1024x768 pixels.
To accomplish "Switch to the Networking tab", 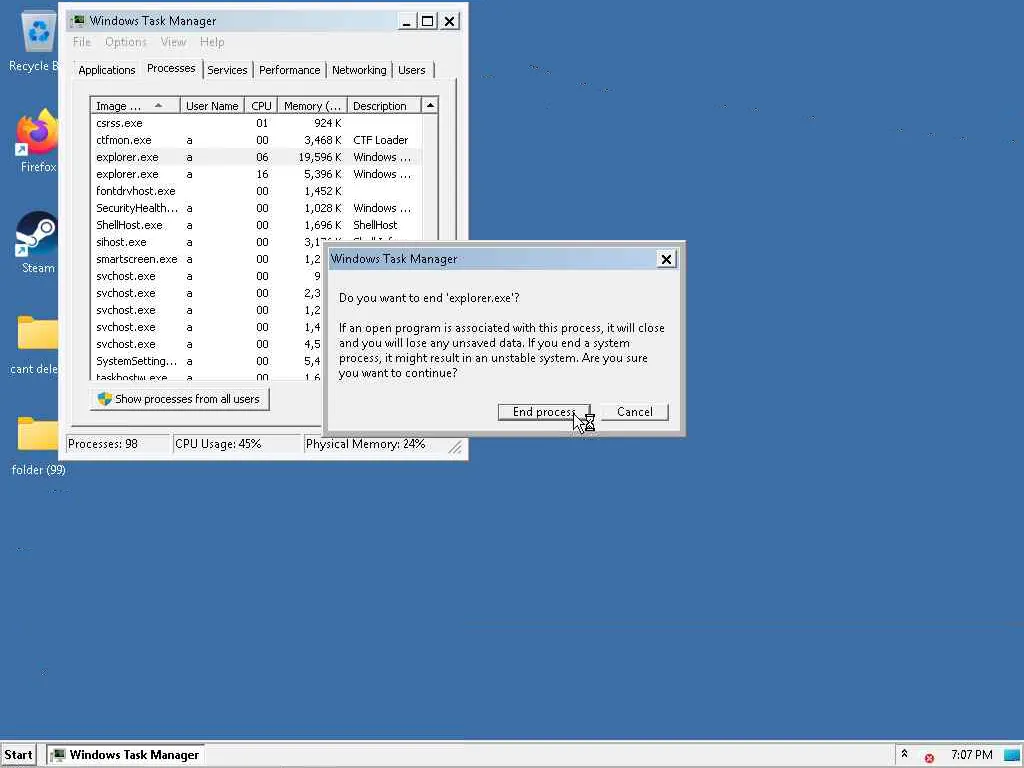I will coord(359,70).
